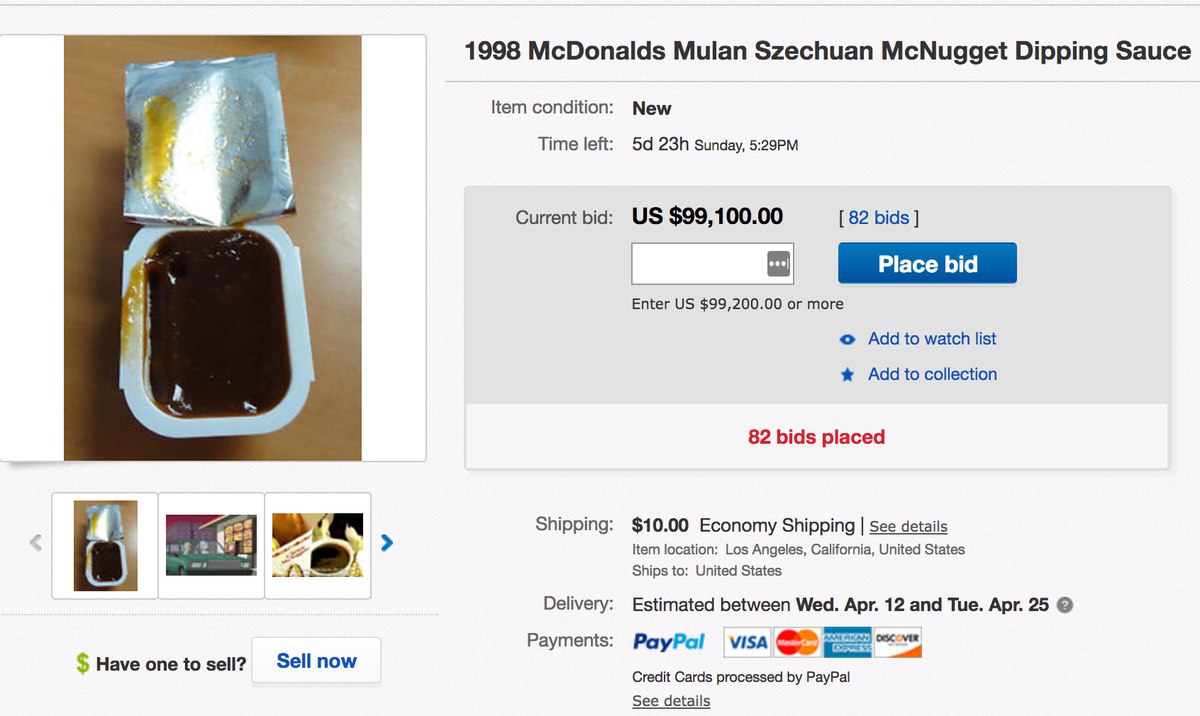Screen dimensions: 1200x716
Task: Click the Place bid button
Action: tap(927, 264)
